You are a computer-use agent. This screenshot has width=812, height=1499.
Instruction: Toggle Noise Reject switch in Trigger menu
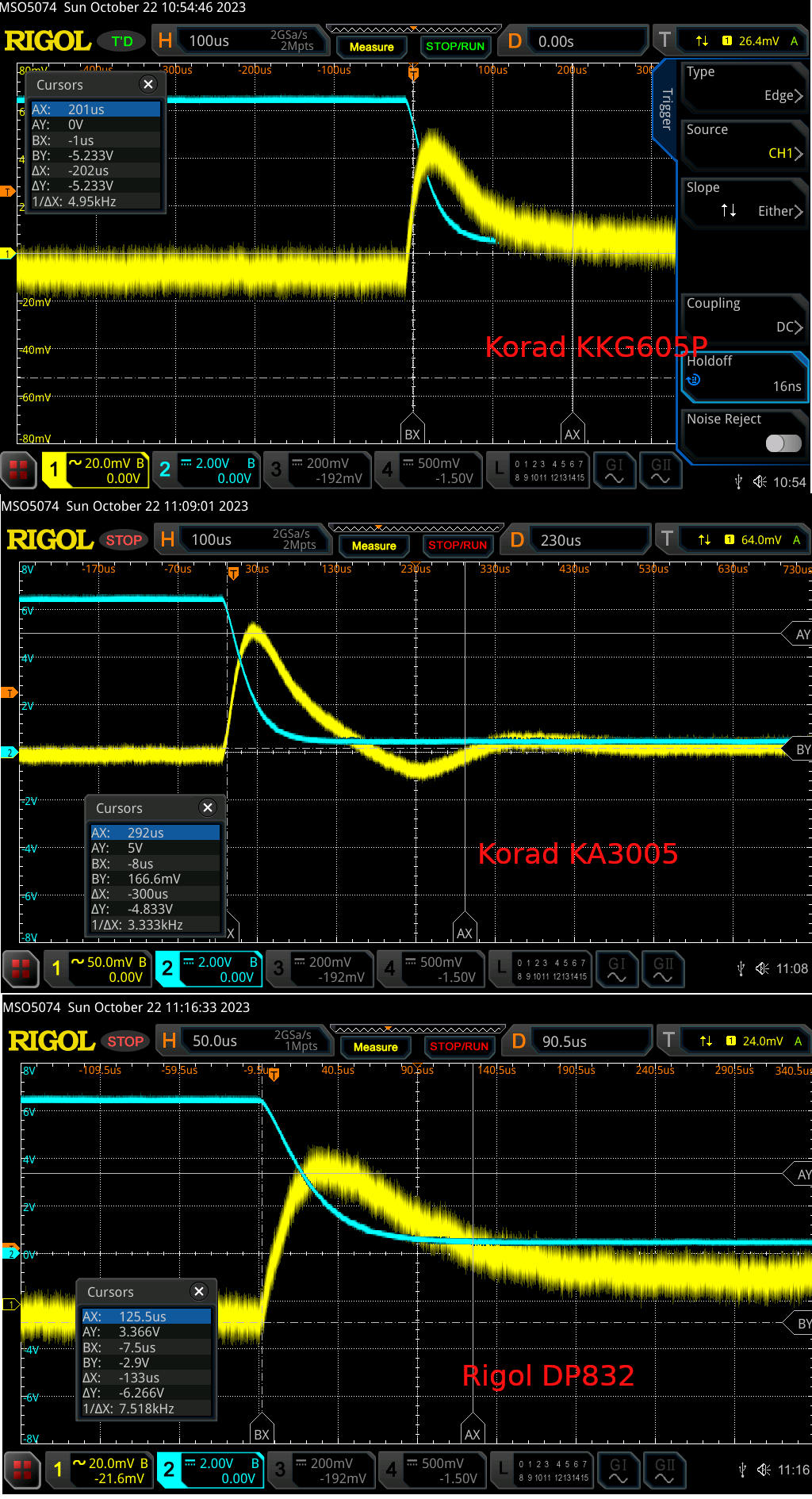click(783, 443)
